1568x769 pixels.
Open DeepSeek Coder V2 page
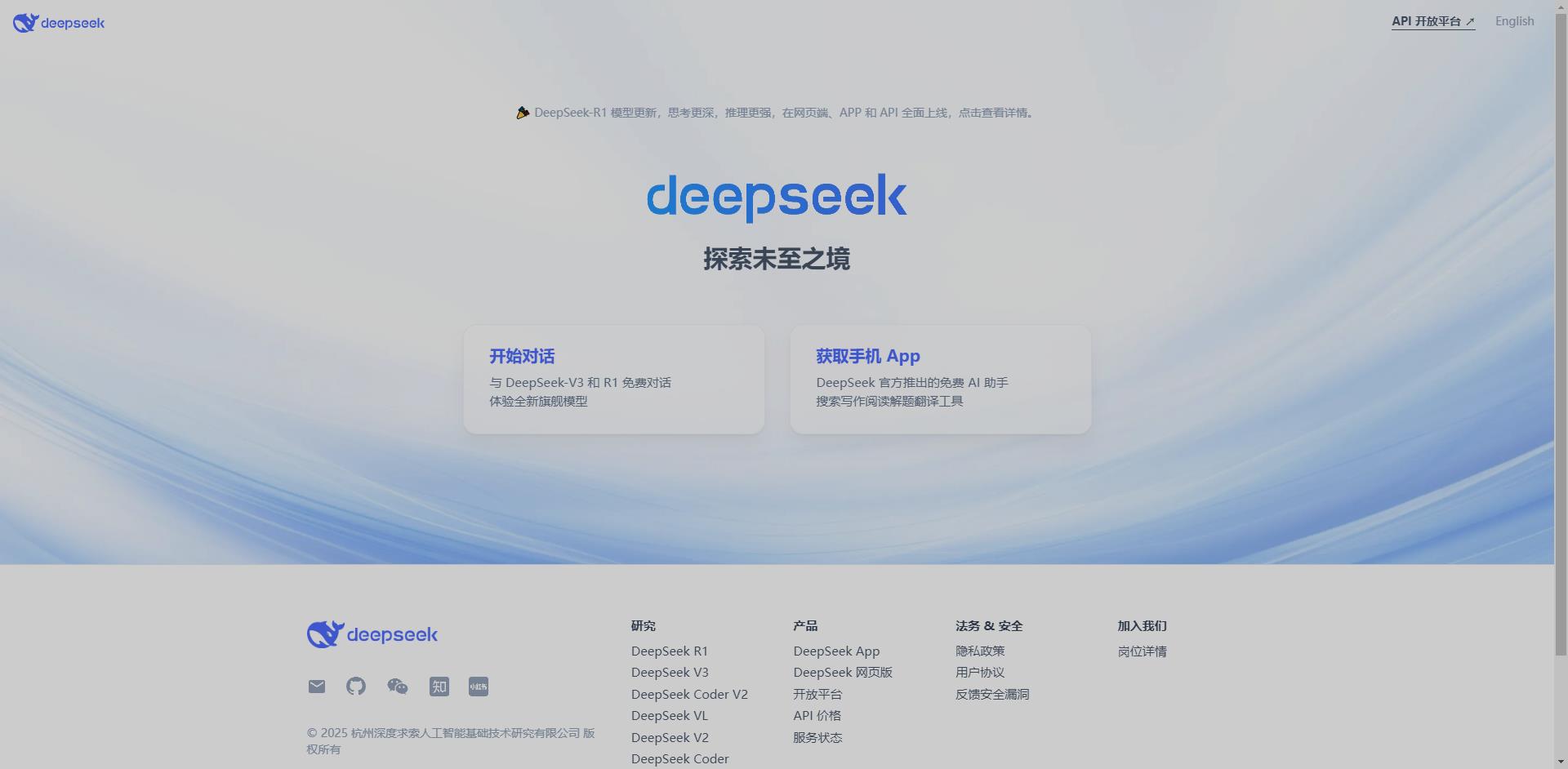[x=689, y=694]
